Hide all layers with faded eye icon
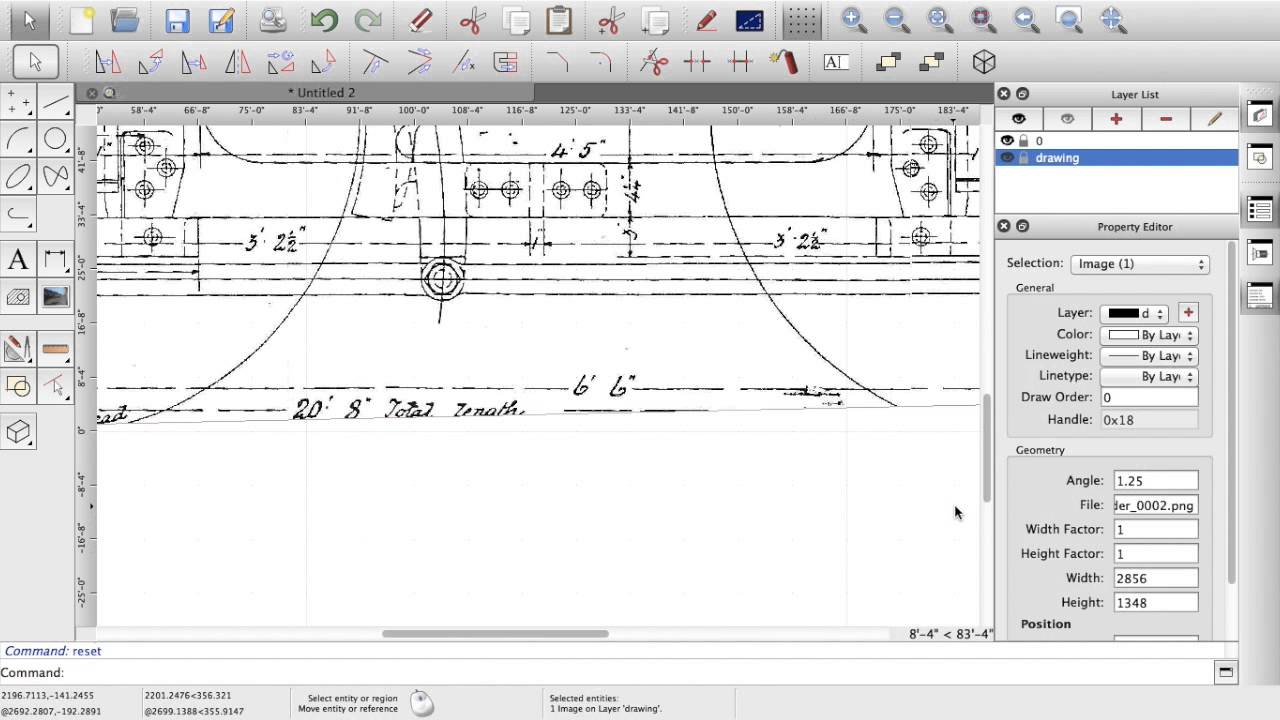This screenshot has height=720, width=1280. click(1067, 119)
